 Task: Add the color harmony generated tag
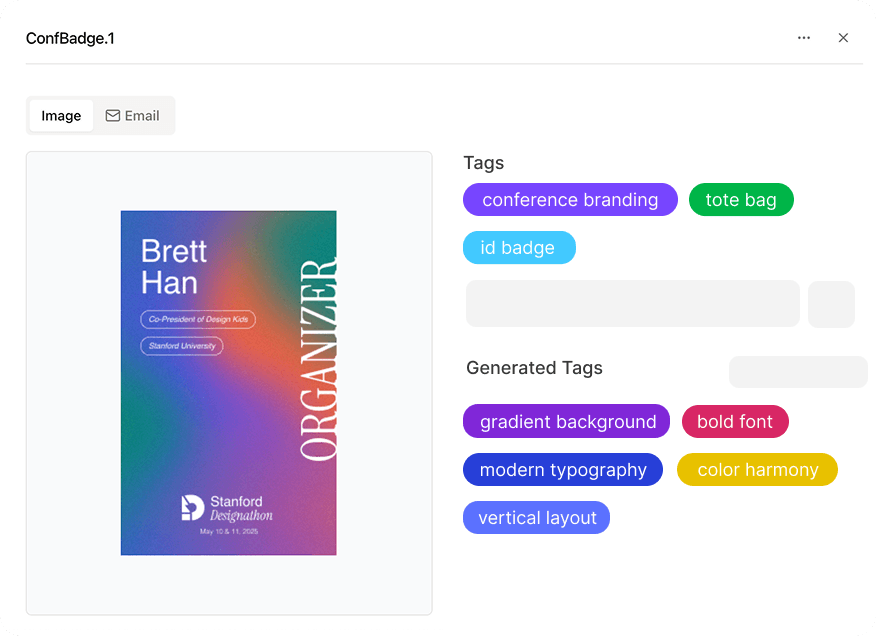[x=757, y=469]
